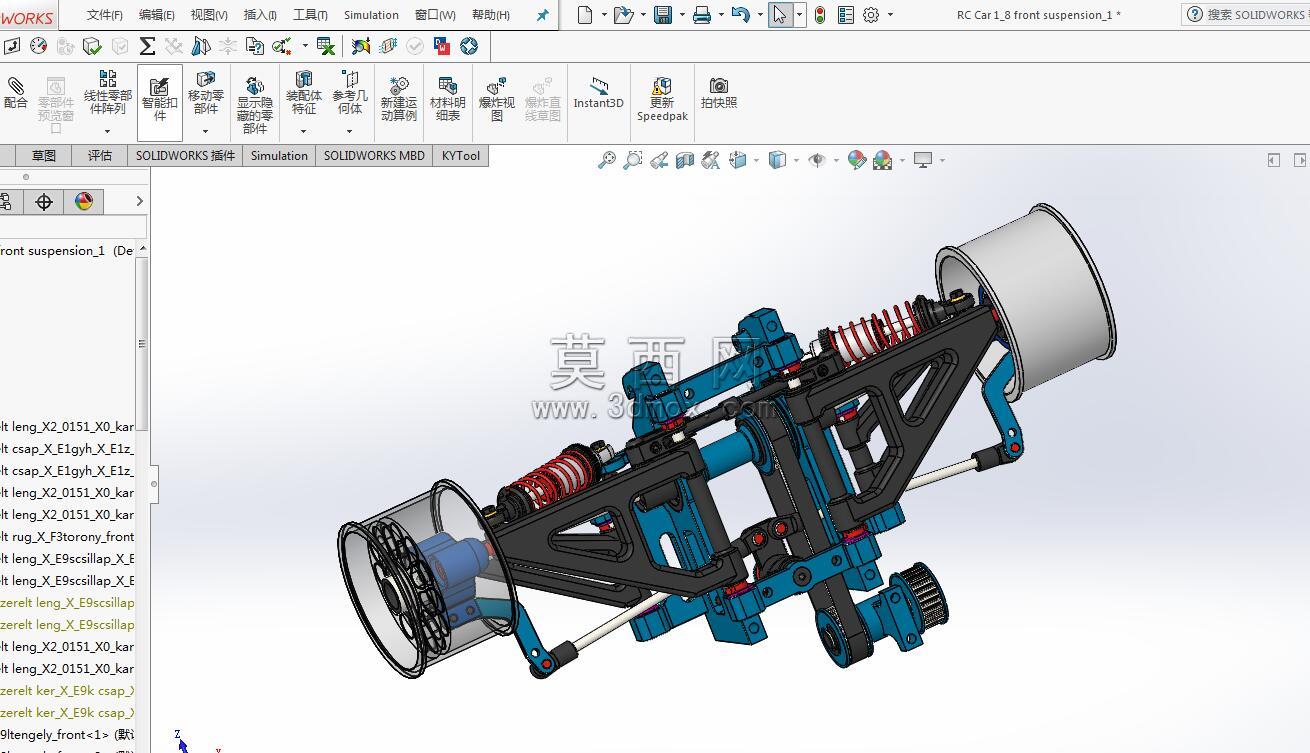Toggle the rebuild traffic light icon
Image resolution: width=1310 pixels, height=753 pixels.
click(820, 15)
